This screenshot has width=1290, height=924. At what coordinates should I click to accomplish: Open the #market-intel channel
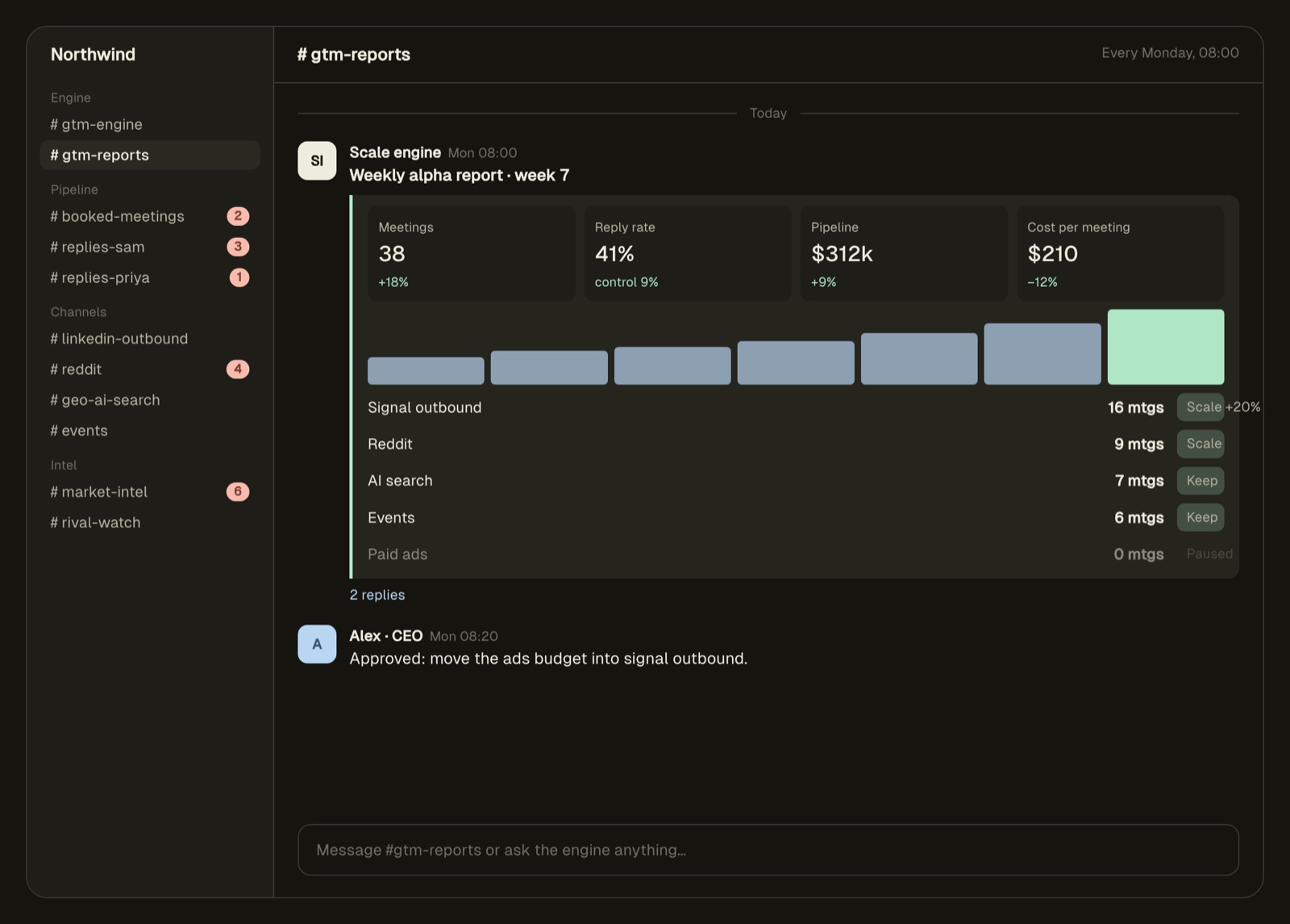tap(150, 492)
